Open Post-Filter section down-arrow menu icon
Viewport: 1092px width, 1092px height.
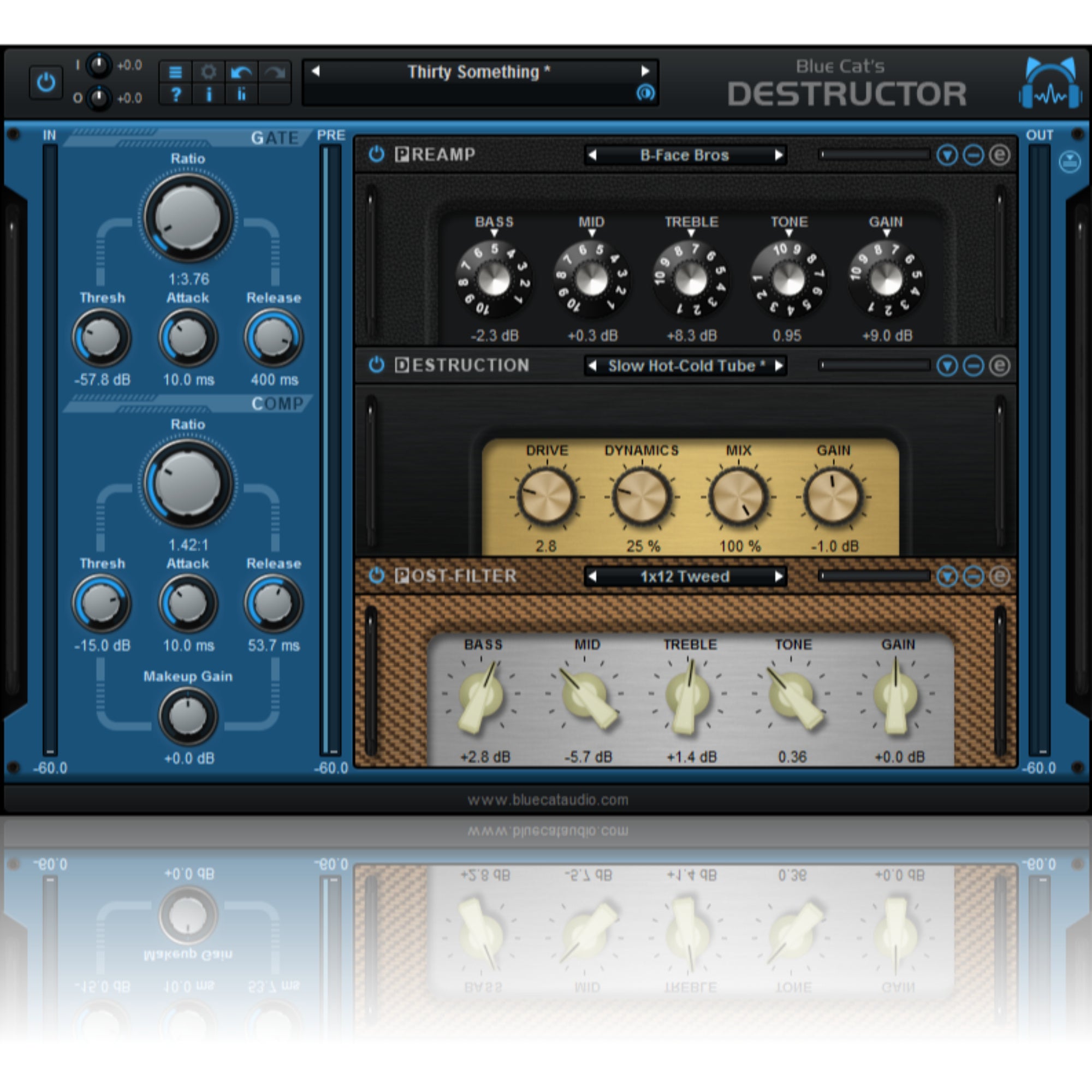947,577
